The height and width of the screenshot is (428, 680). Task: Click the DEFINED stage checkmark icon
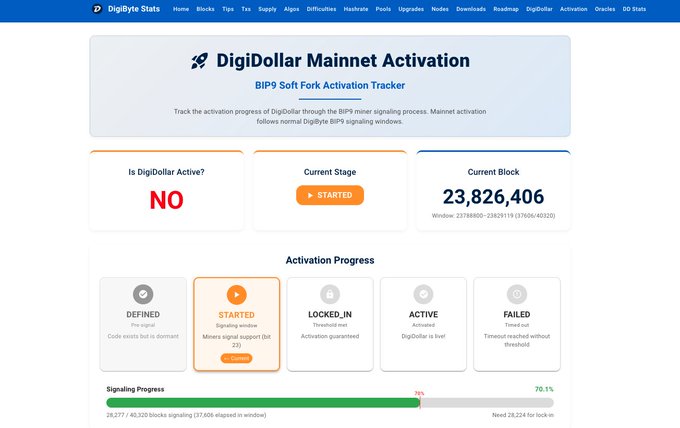[143, 294]
